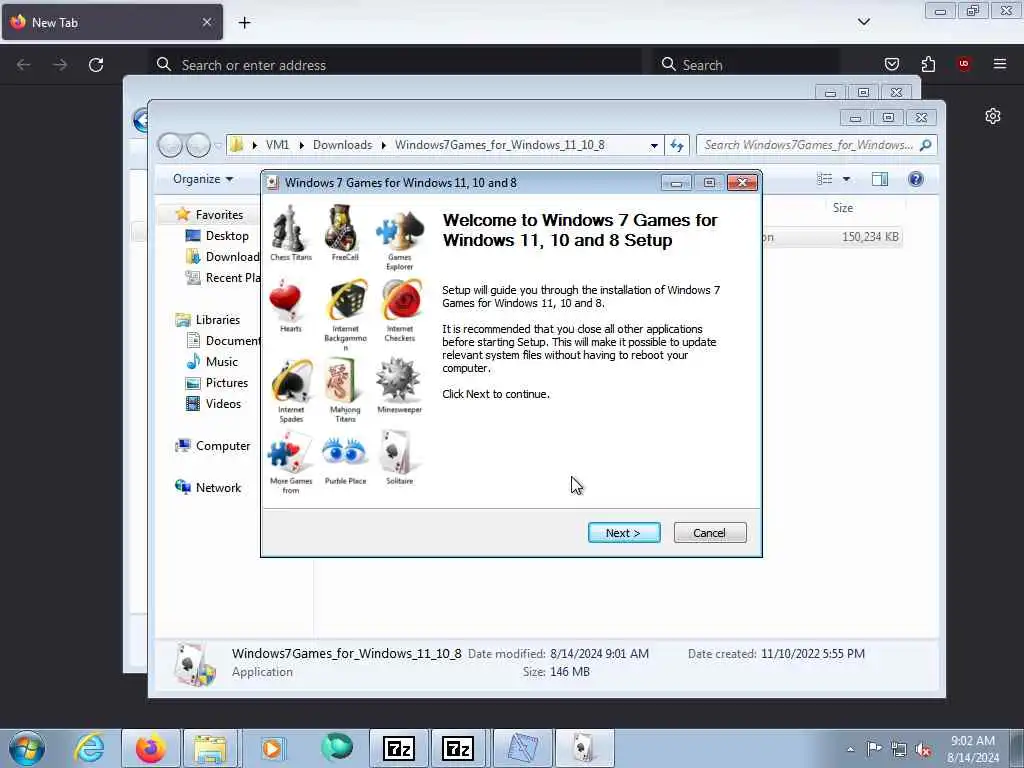
Task: Select Network in navigation pane
Action: coord(218,488)
